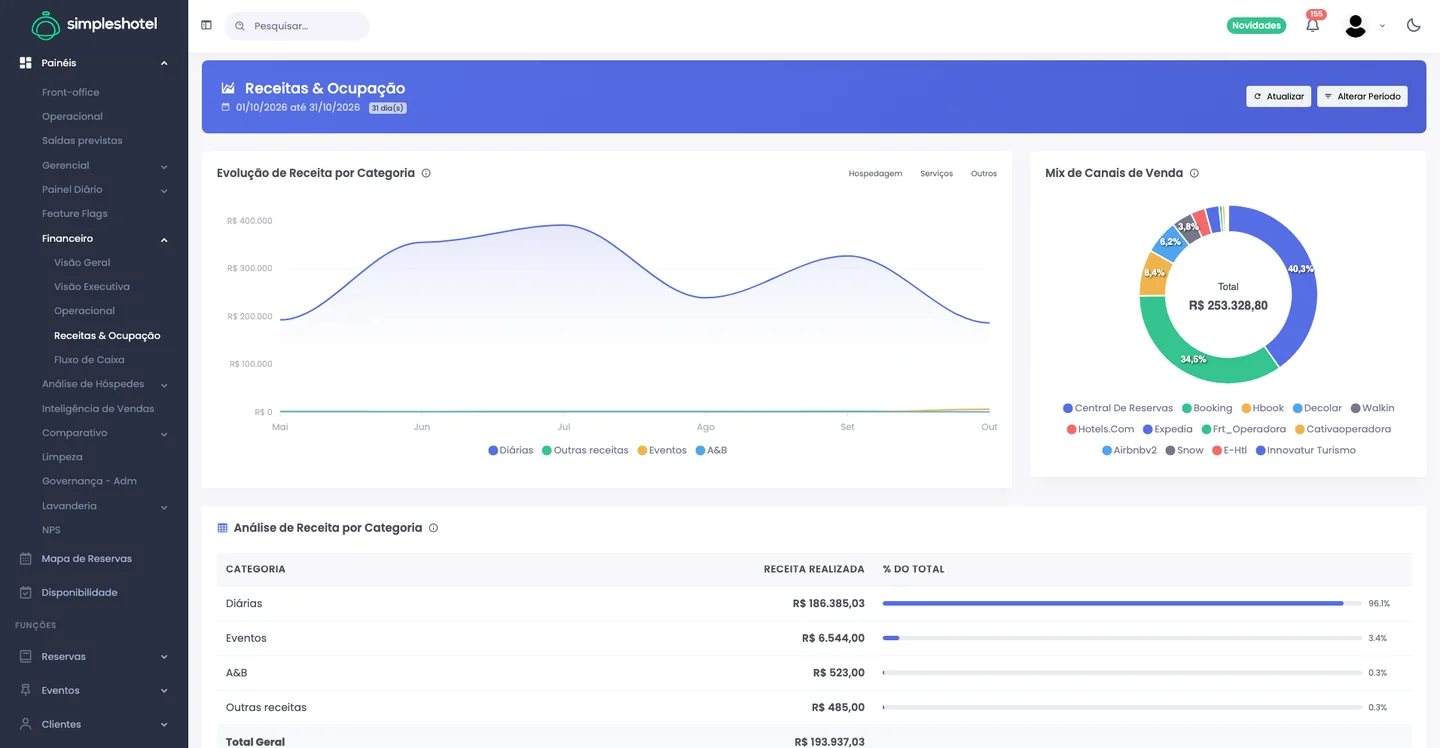
Task: Click the Mapa de Reservas calendar icon
Action: (26, 559)
